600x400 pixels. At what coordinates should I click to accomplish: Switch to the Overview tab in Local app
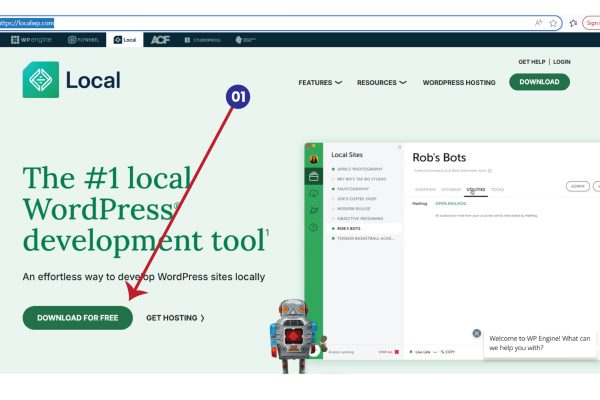(425, 189)
